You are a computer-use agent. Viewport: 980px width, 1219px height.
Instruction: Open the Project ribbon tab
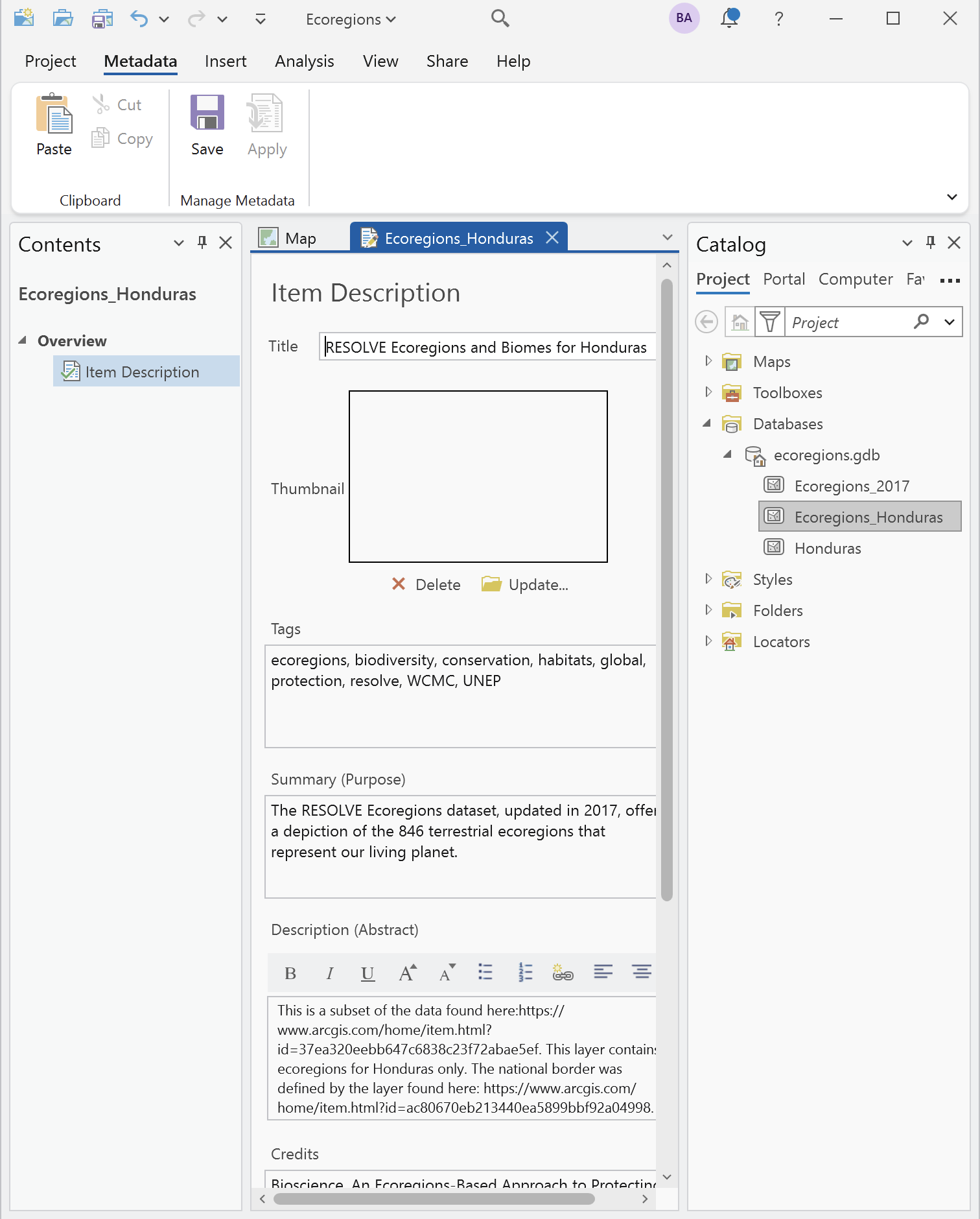tap(51, 62)
